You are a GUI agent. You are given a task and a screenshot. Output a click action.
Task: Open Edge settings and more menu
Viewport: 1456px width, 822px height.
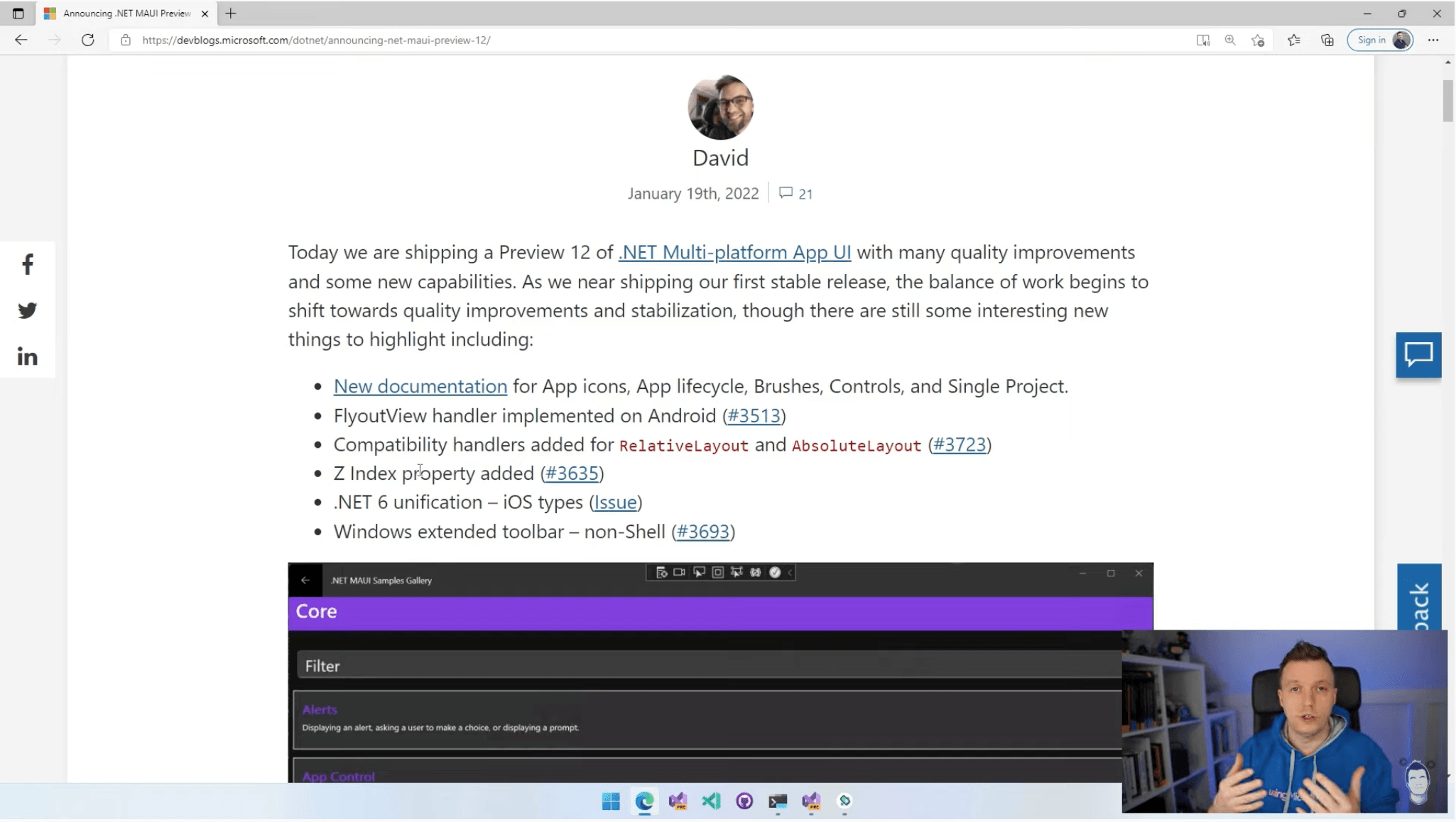(1433, 40)
